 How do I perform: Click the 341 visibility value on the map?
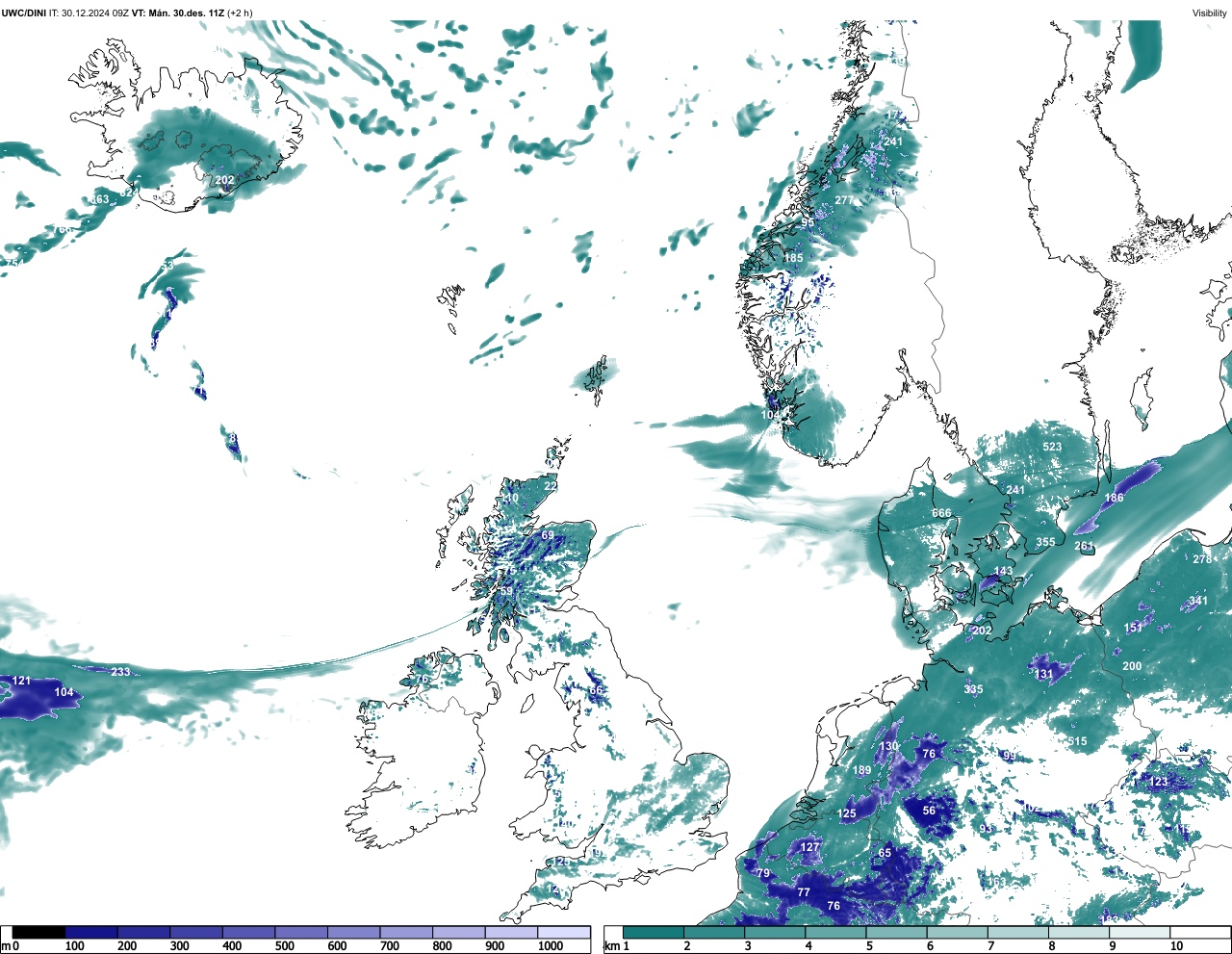click(x=1197, y=601)
